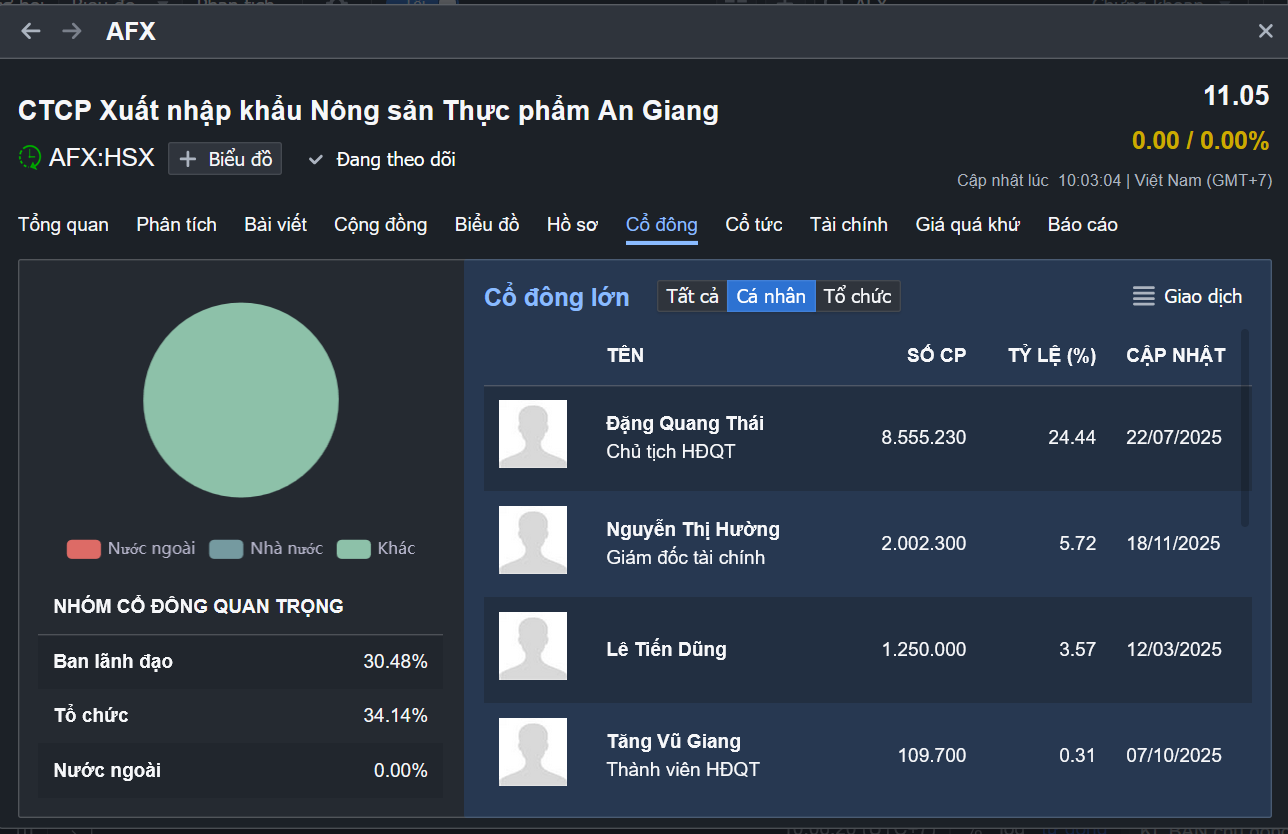The width and height of the screenshot is (1288, 834).
Task: Click Nguyễn Thị Hường's profile avatar
Action: [533, 540]
